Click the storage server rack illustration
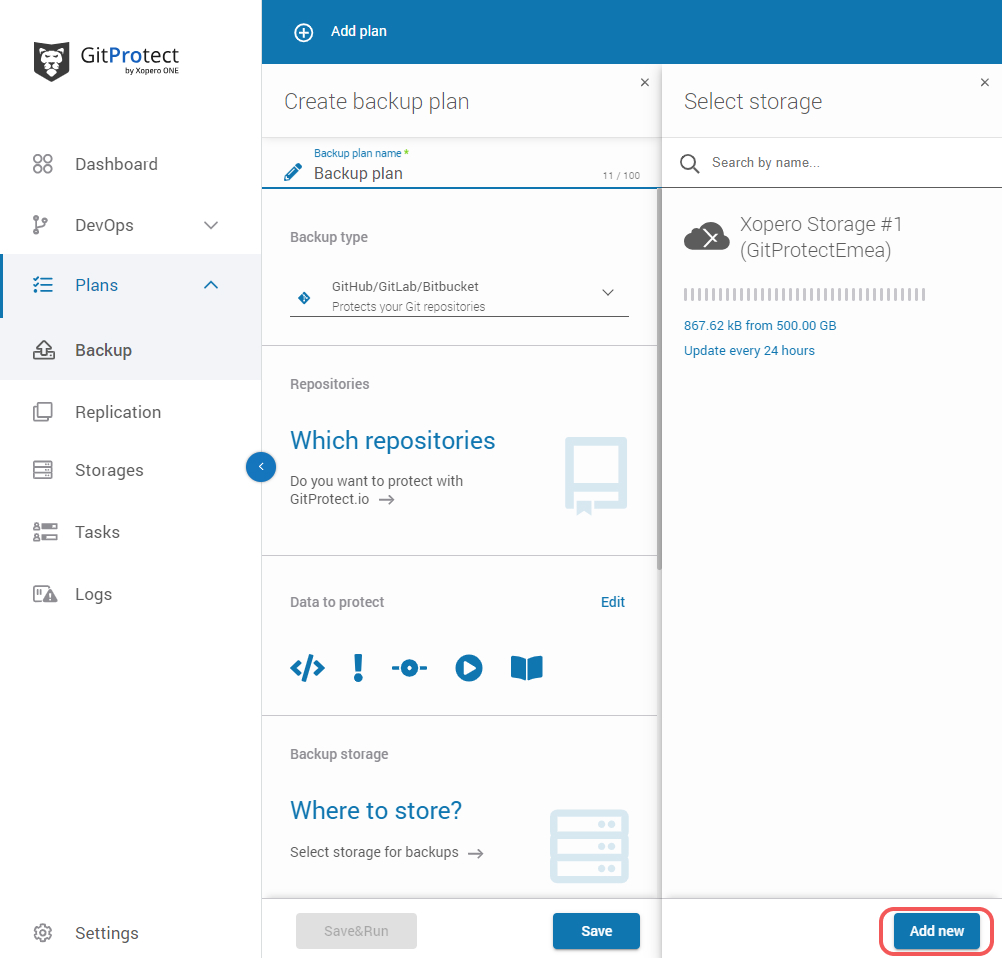This screenshot has width=1002, height=958. (589, 846)
